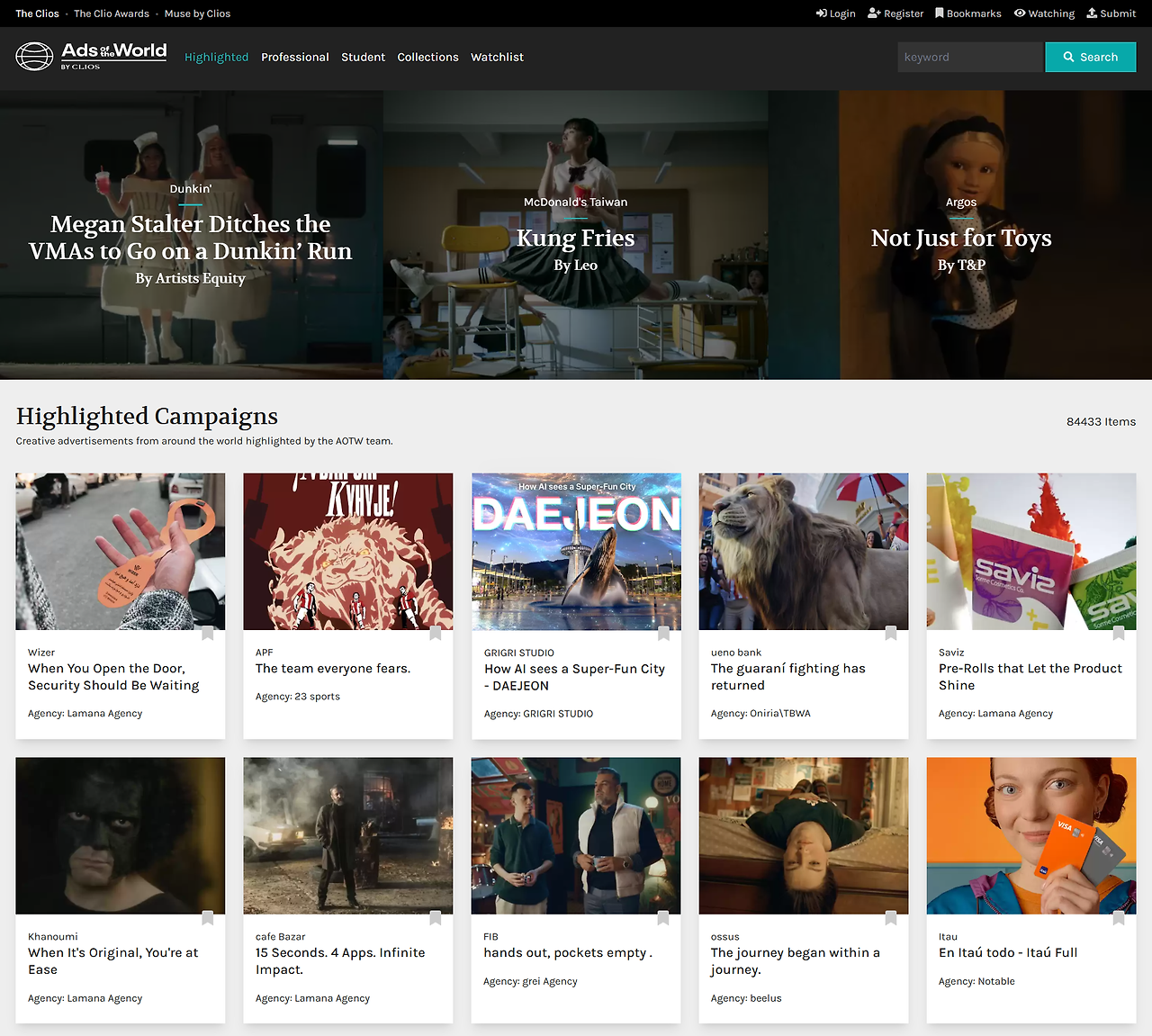Screen dimensions: 1152x1036
Task: Bookmark the Itau campaign card
Action: (x=1119, y=917)
